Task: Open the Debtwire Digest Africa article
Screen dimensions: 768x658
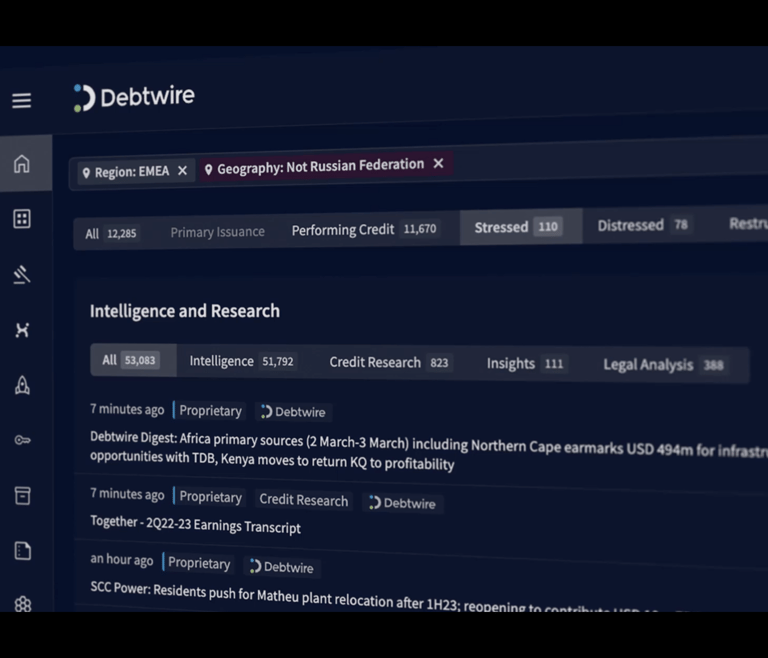Action: [x=429, y=451]
